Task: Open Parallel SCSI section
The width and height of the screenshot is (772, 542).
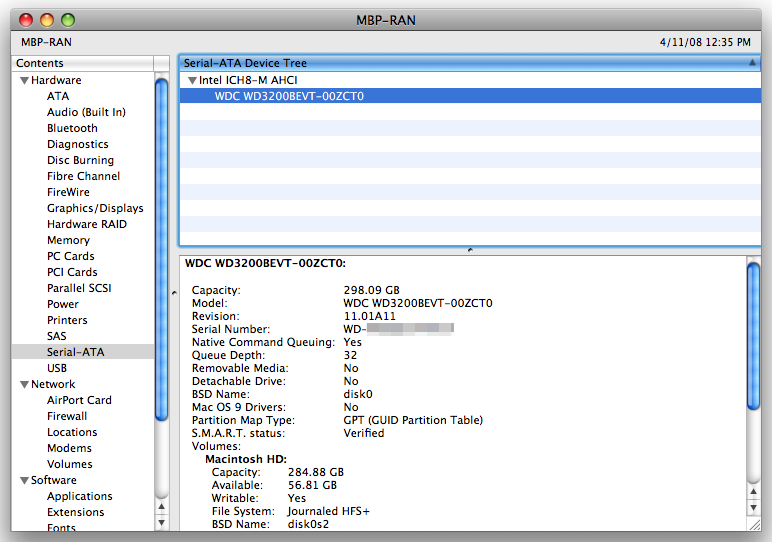Action: pyautogui.click(x=79, y=288)
